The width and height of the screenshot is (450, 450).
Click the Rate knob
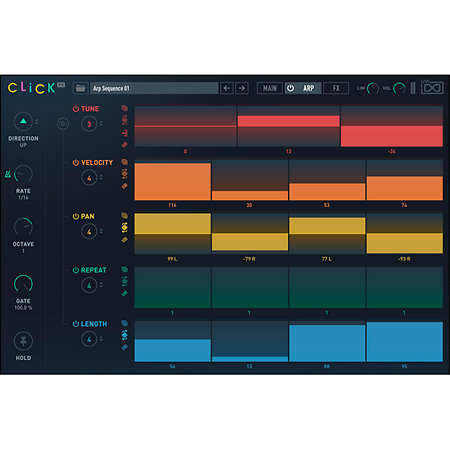(23, 174)
